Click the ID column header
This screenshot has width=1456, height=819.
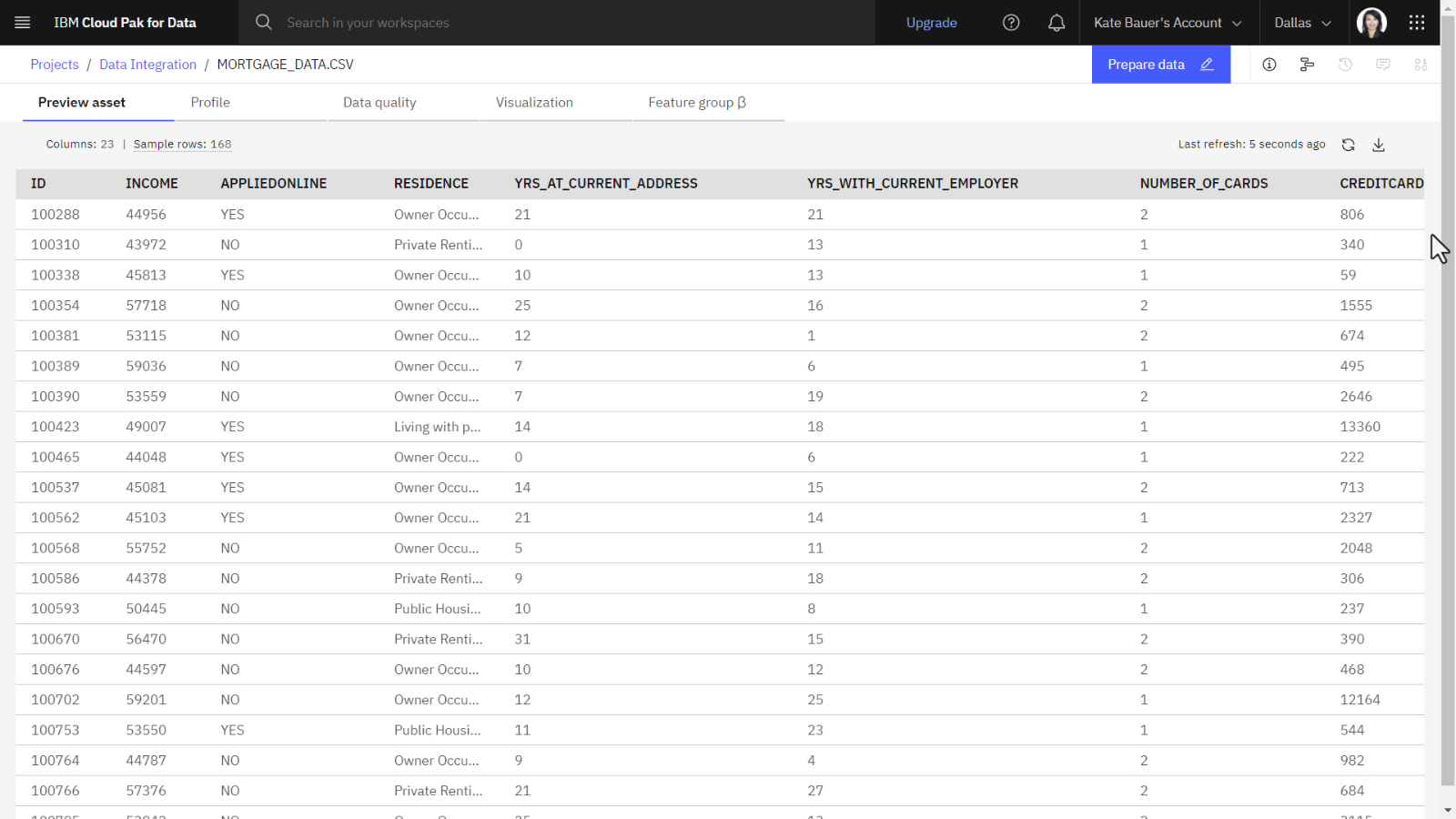tap(38, 184)
